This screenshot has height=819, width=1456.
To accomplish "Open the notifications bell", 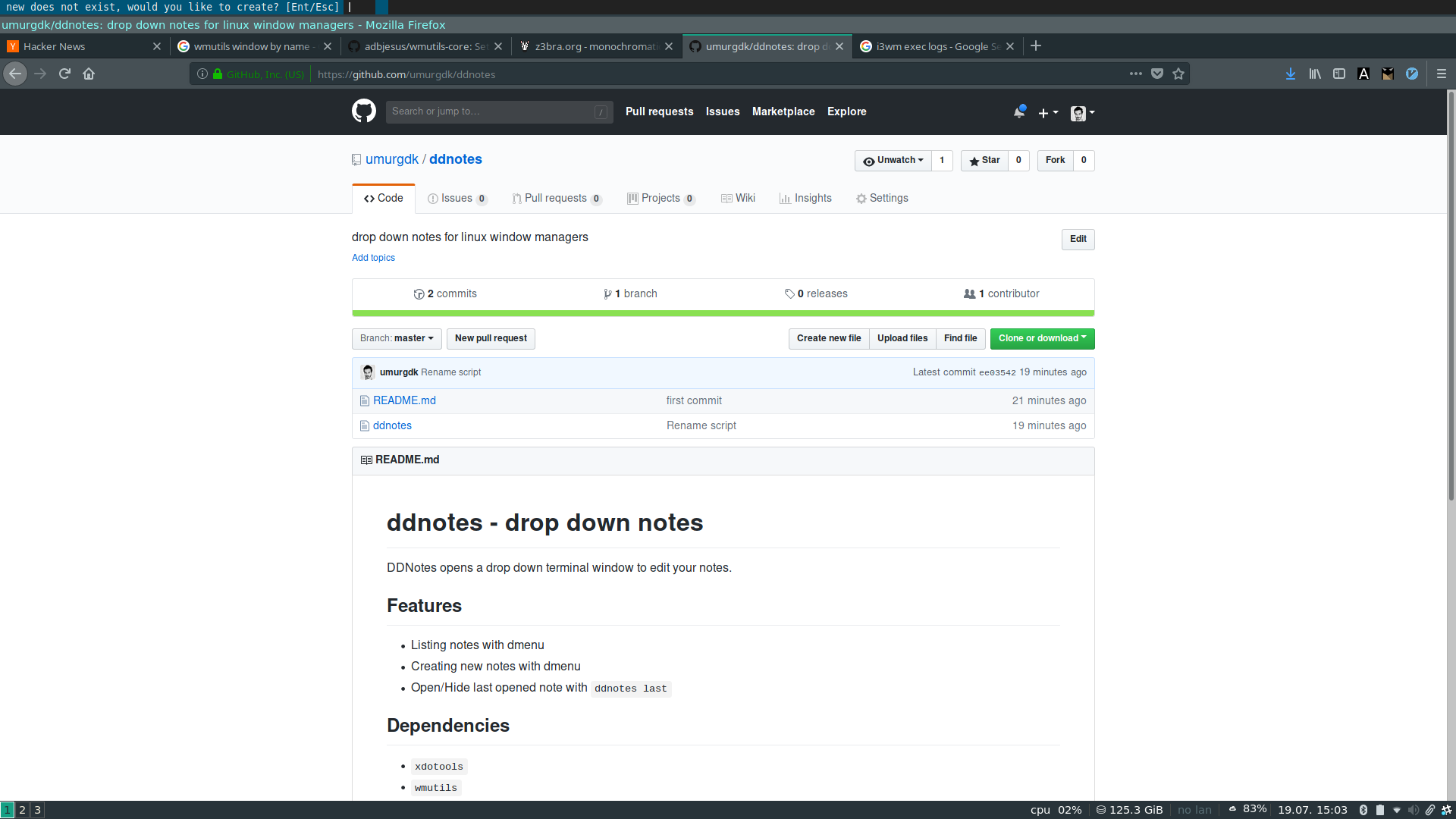I will click(x=1019, y=112).
